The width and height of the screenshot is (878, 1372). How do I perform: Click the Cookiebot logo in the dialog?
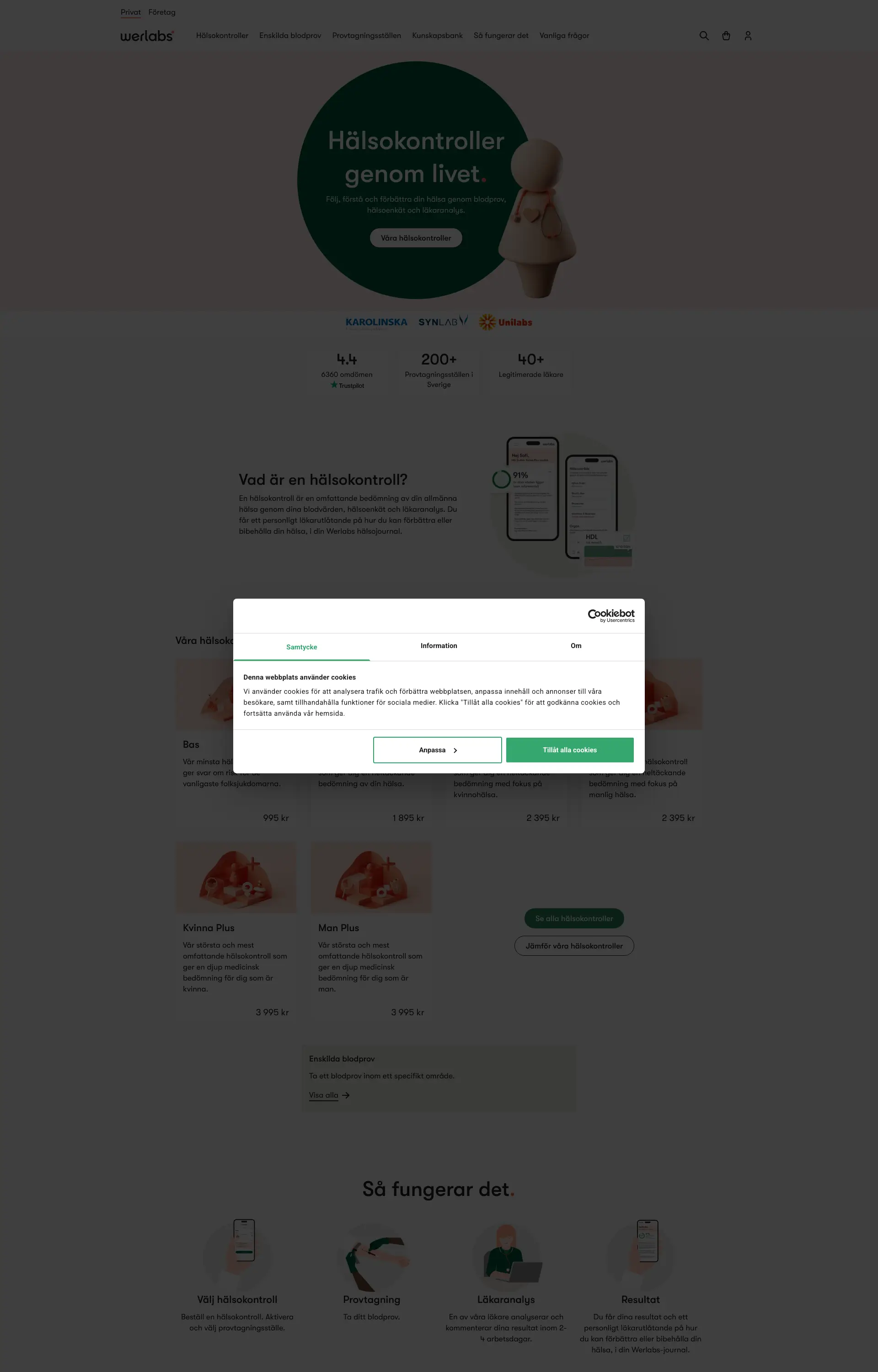(x=611, y=616)
